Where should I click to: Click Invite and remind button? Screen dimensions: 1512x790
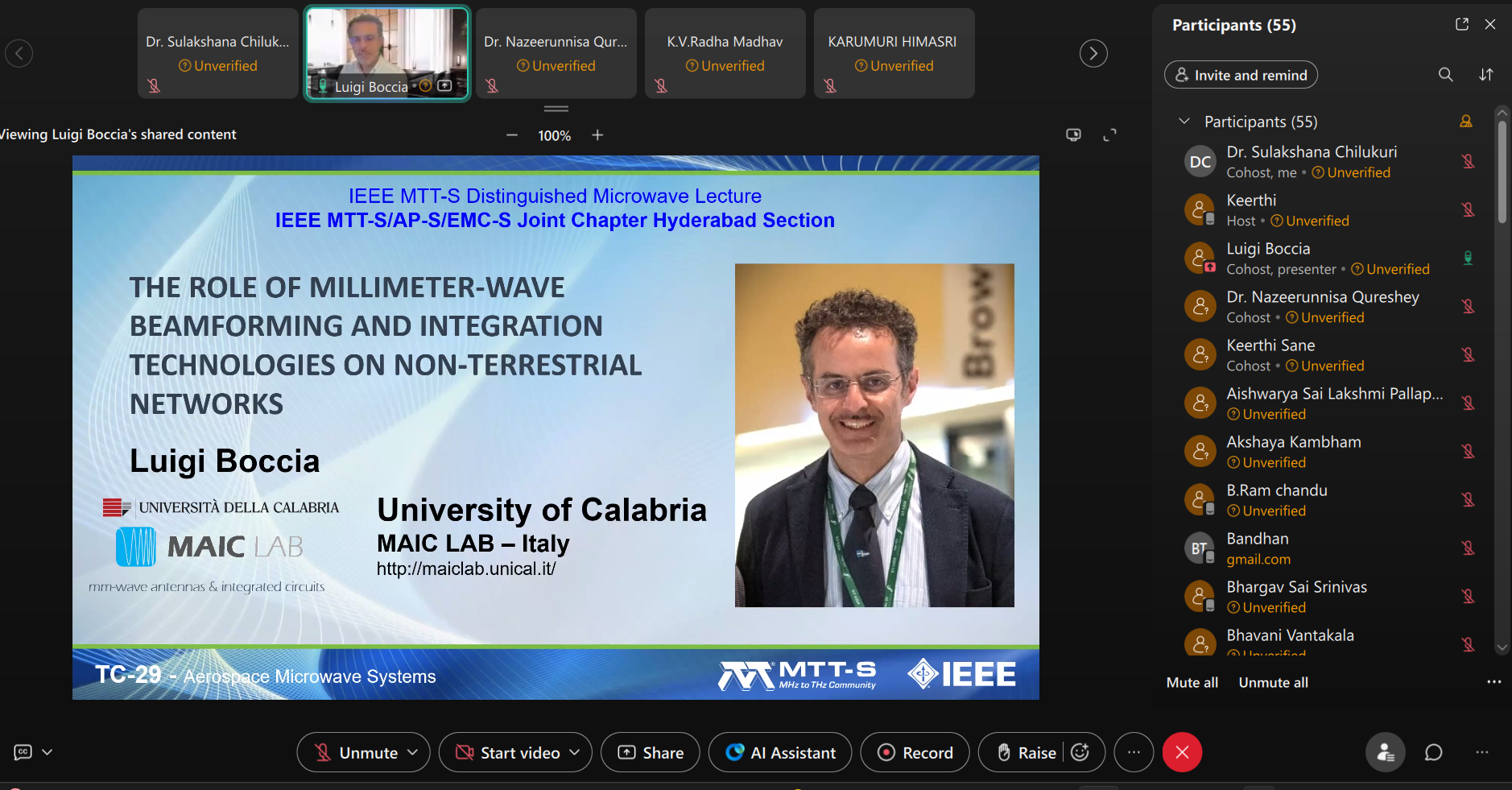[x=1240, y=75]
